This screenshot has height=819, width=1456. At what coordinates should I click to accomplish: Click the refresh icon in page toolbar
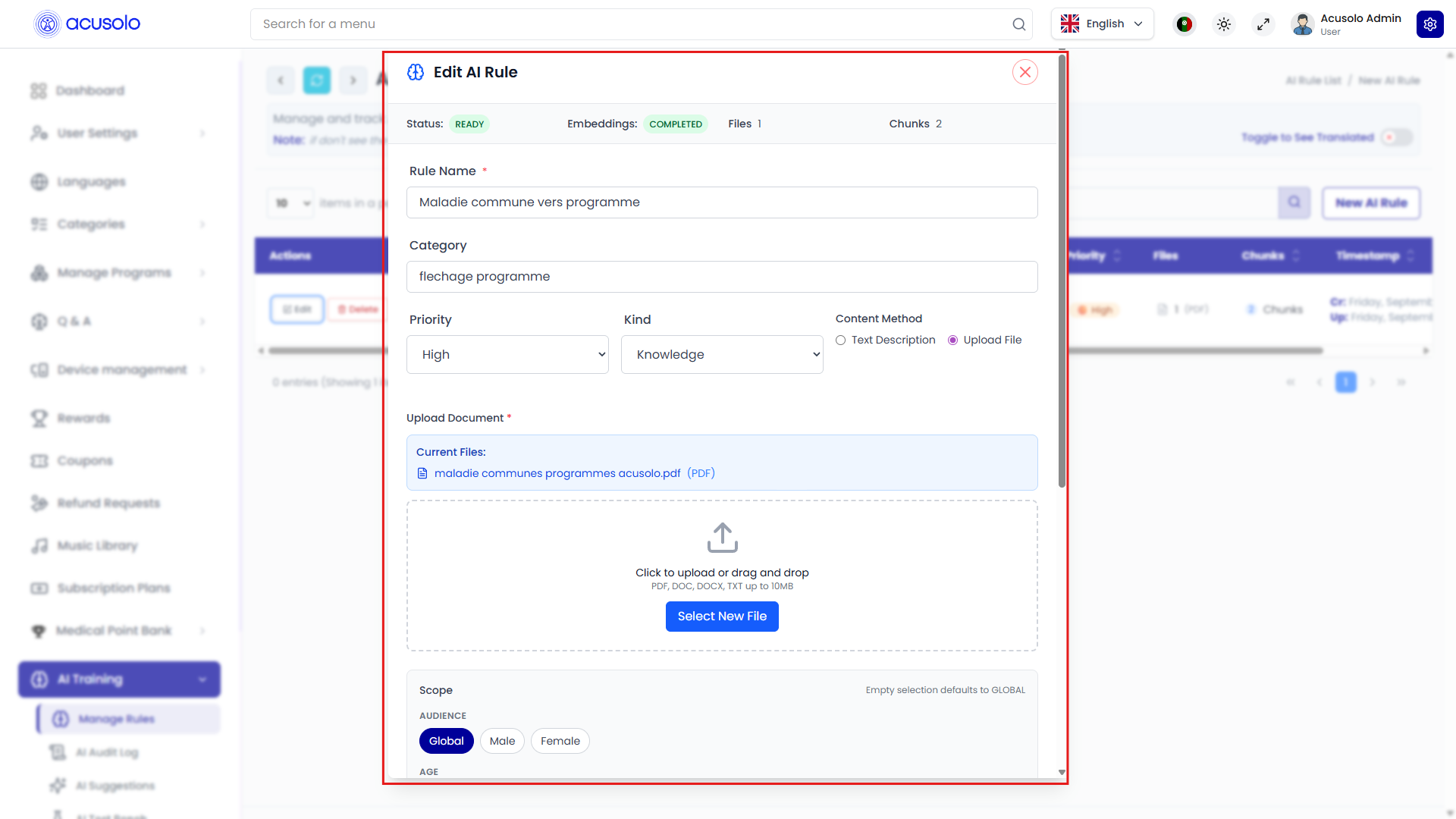[317, 80]
